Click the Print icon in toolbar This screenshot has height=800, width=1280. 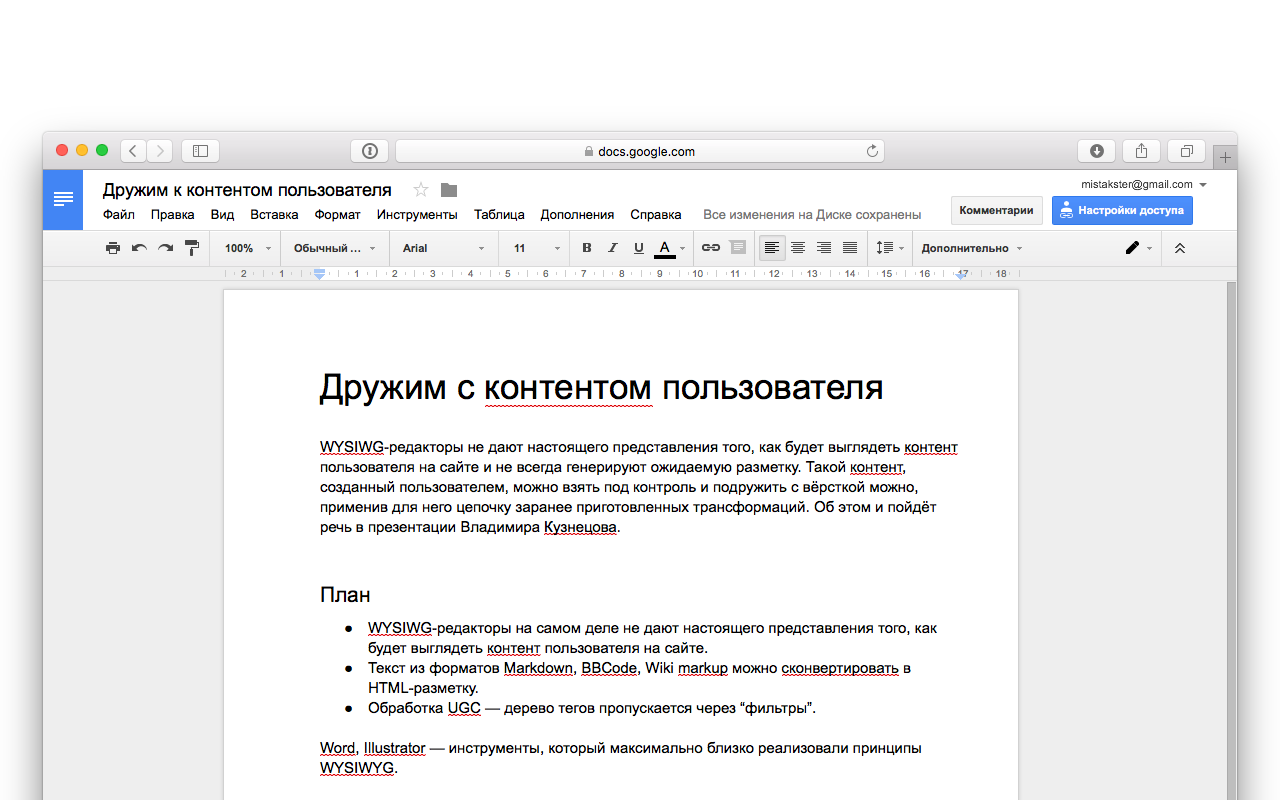point(113,248)
